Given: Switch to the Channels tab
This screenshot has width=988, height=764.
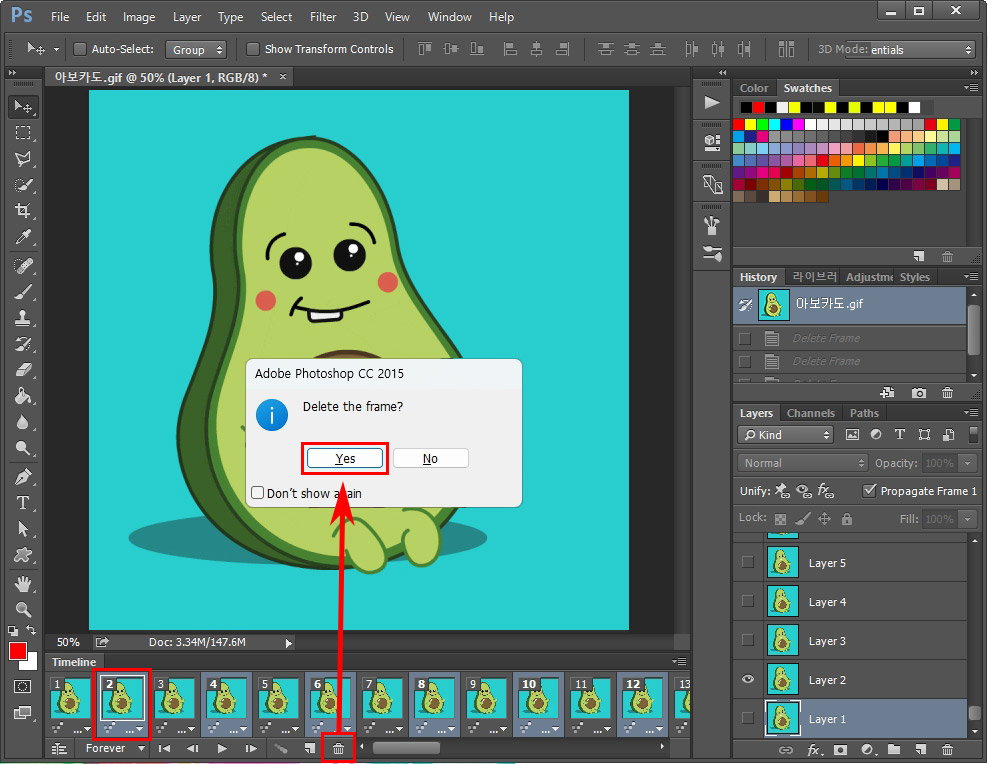Looking at the screenshot, I should coord(810,413).
